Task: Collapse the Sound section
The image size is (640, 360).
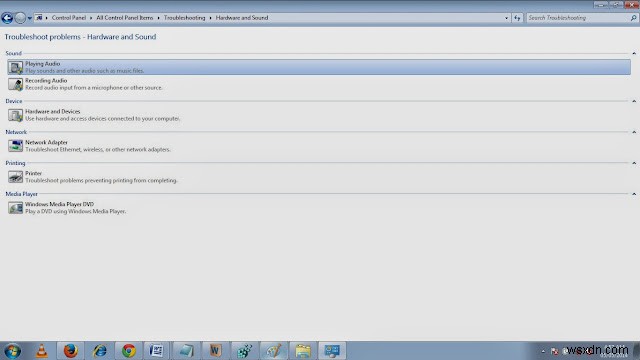Action: (x=634, y=53)
